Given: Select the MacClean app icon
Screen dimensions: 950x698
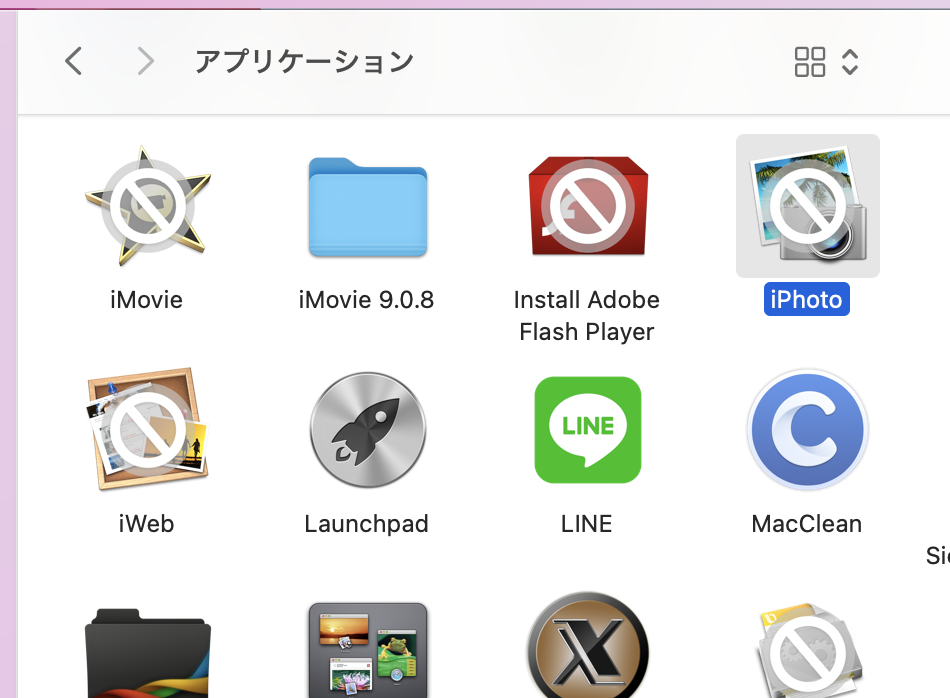Looking at the screenshot, I should click(808, 430).
